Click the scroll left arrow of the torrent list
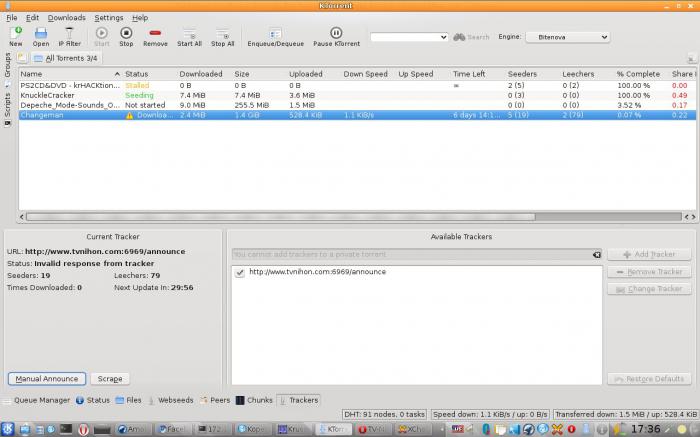The image size is (700, 437). [x=21, y=217]
